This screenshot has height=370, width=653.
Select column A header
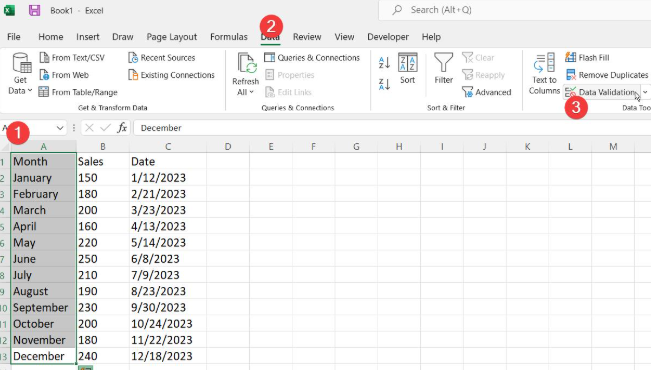[43, 147]
